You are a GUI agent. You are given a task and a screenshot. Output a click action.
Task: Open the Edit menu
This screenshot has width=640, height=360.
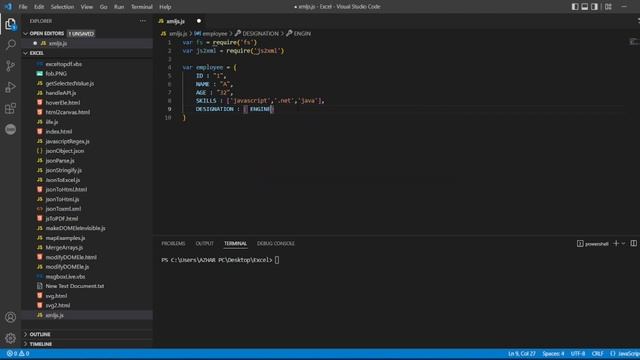coord(39,7)
